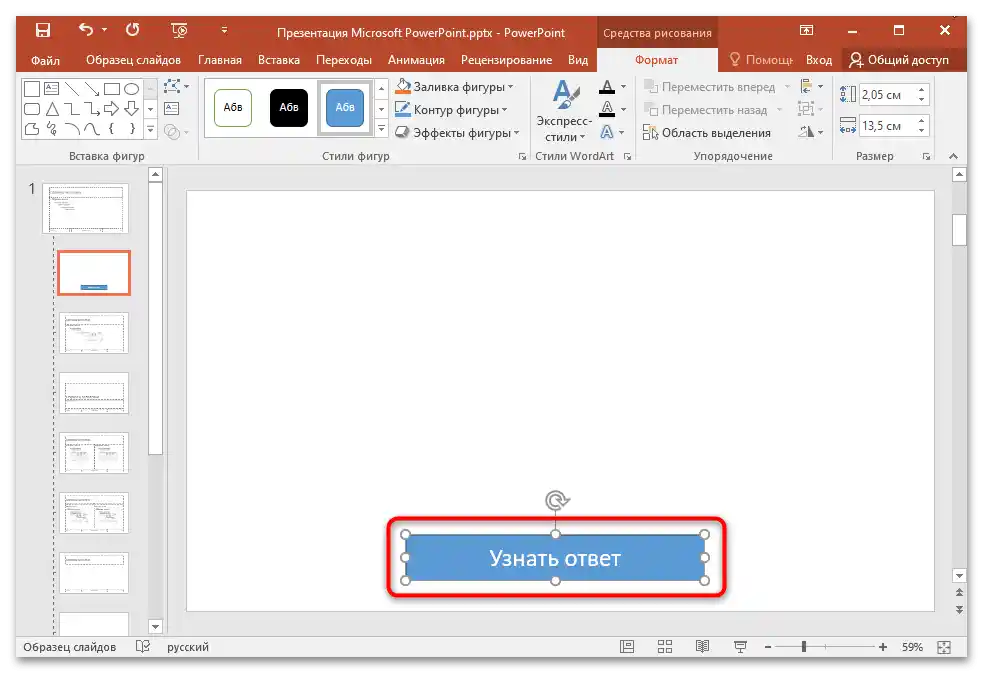
Task: Open the Экспресс-стили WordArt gallery
Action: tap(564, 111)
